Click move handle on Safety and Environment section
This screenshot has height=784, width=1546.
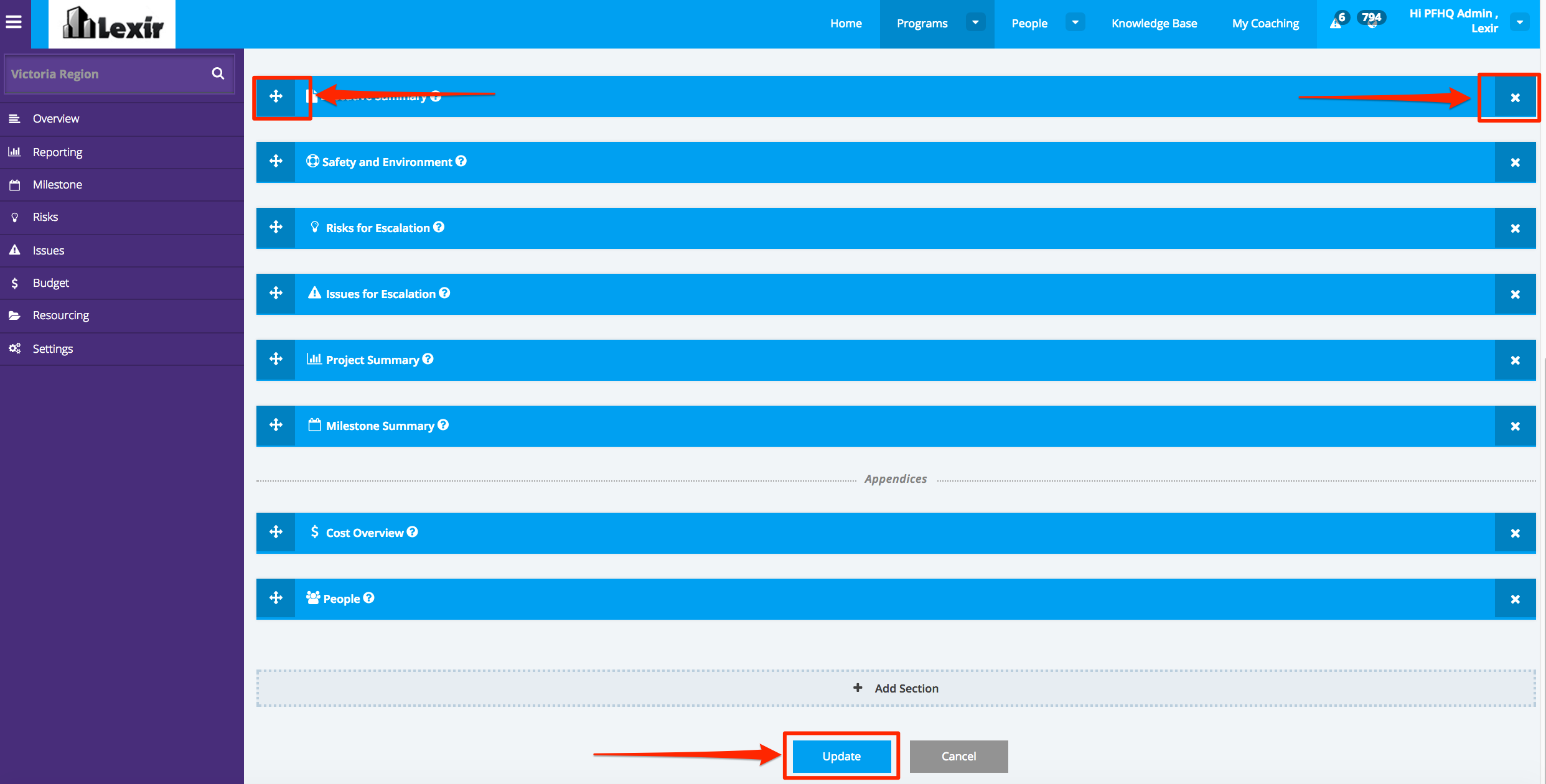[x=276, y=162]
